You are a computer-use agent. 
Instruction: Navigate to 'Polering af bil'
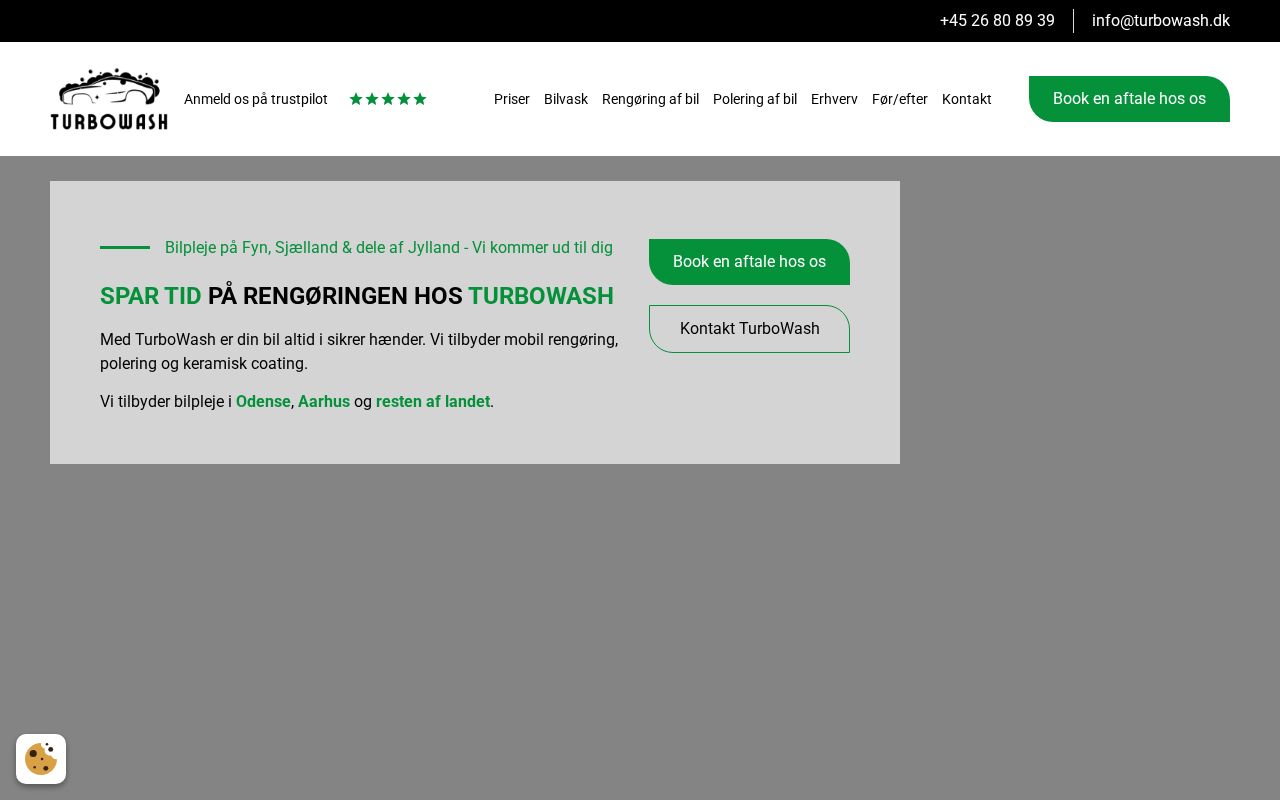pos(755,99)
